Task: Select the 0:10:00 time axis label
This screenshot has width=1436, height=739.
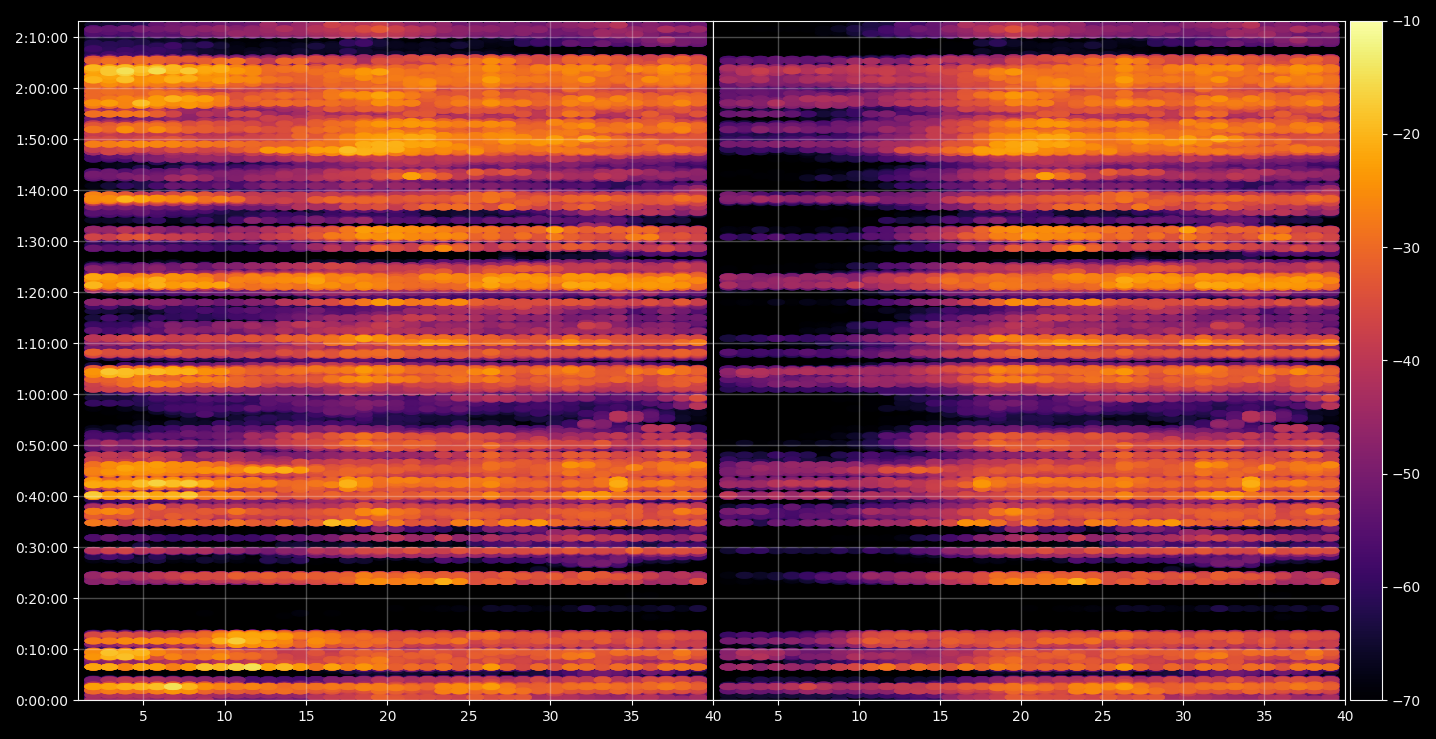Action: 42,649
